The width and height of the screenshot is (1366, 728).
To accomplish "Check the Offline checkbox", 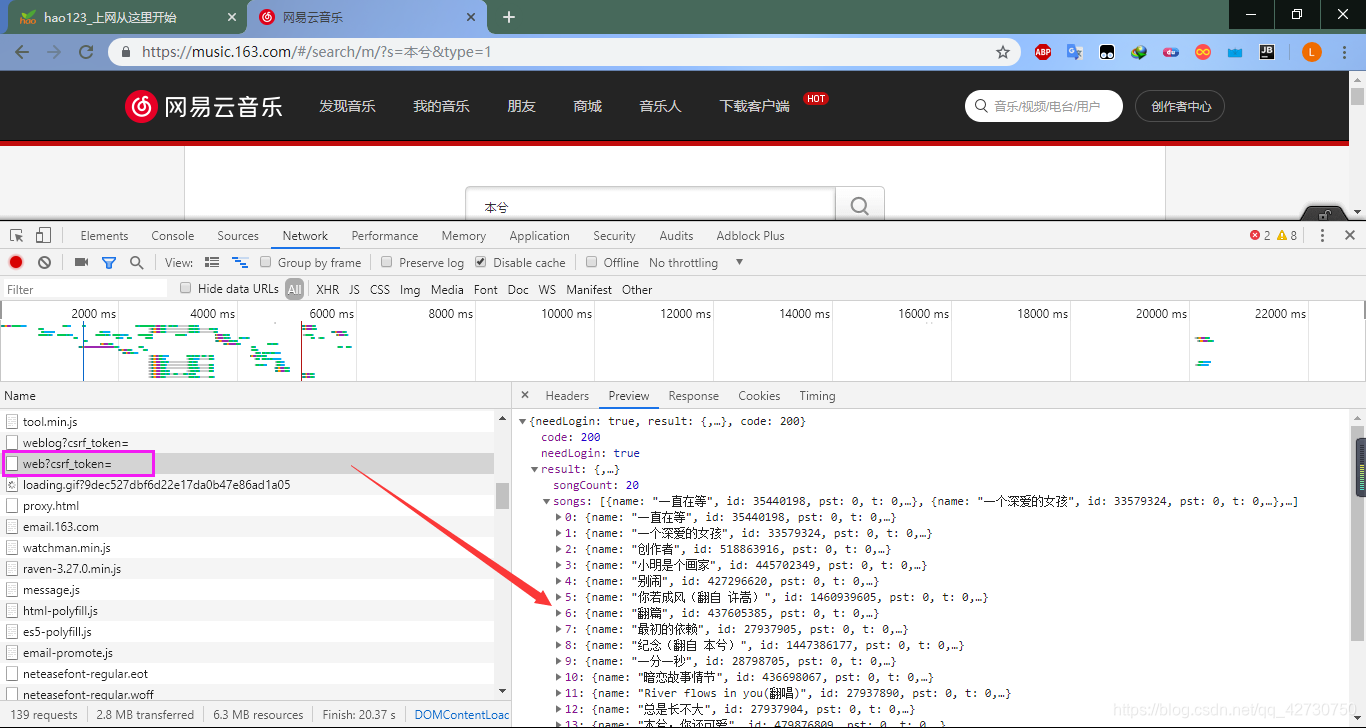I will tap(592, 262).
